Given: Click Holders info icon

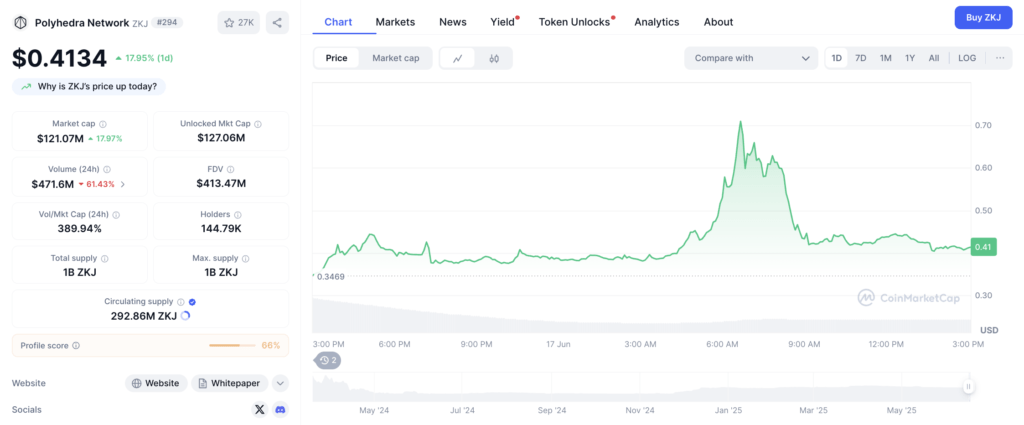Looking at the screenshot, I should [238, 214].
